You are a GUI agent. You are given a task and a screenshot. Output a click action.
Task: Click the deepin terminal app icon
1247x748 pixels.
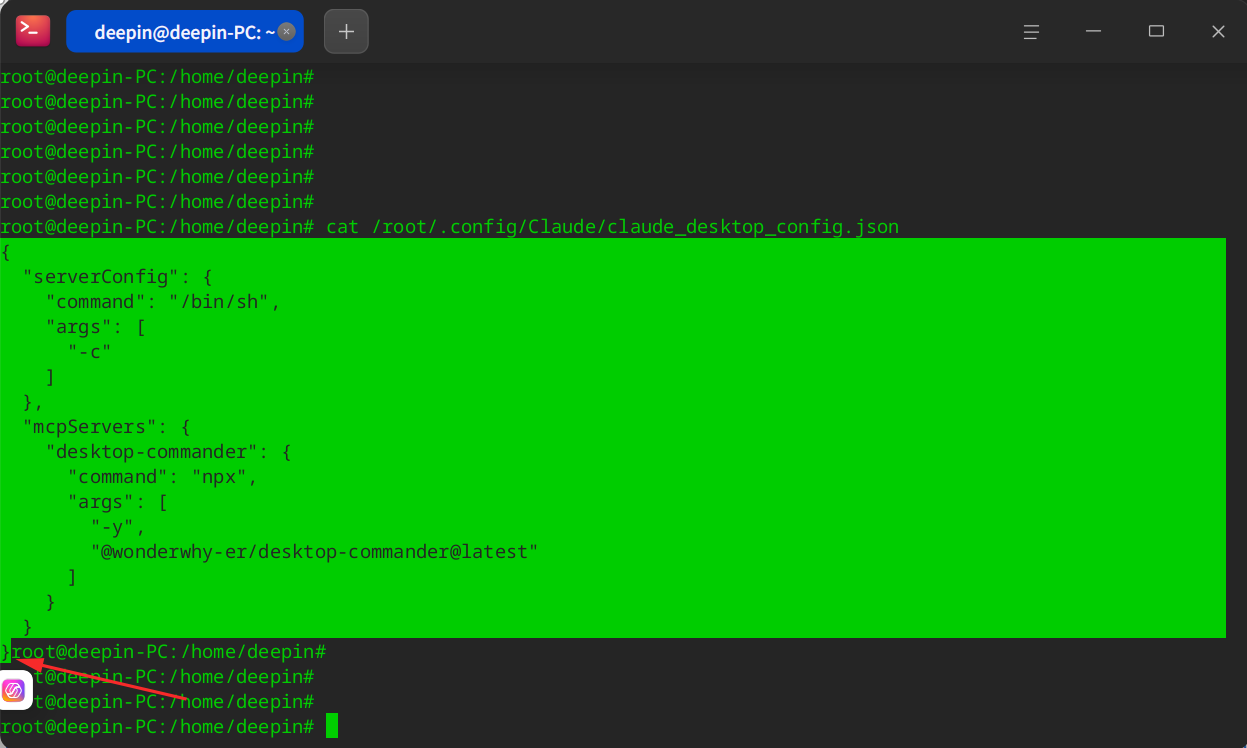[x=33, y=31]
